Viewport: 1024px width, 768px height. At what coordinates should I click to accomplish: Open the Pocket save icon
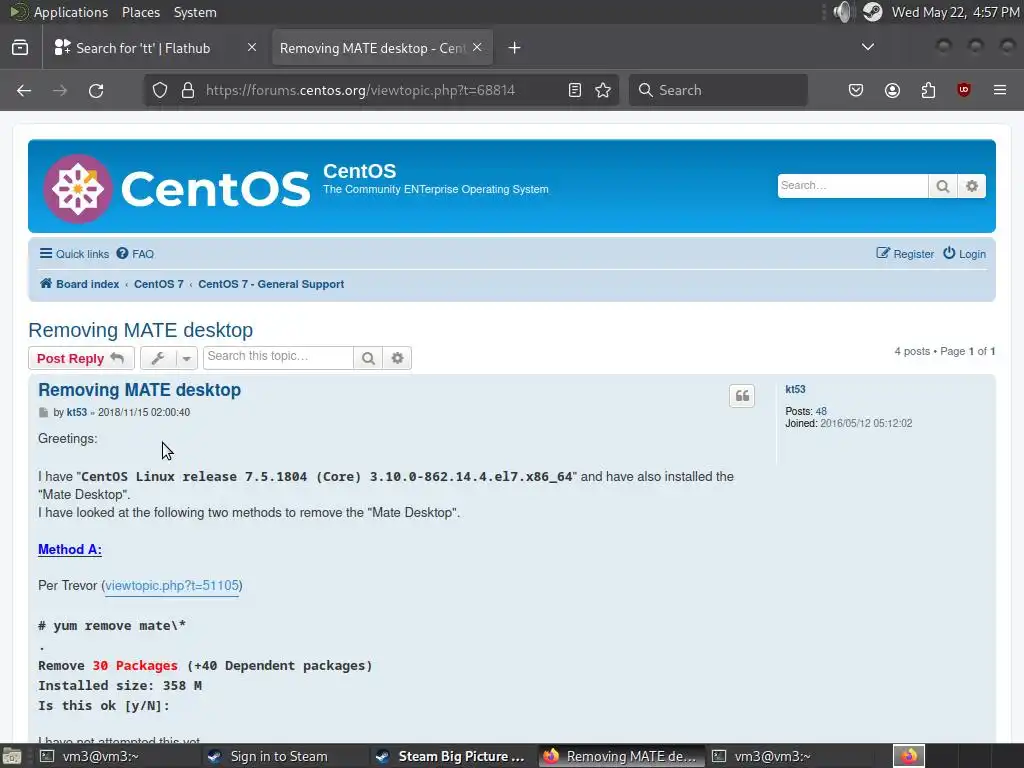(x=856, y=90)
